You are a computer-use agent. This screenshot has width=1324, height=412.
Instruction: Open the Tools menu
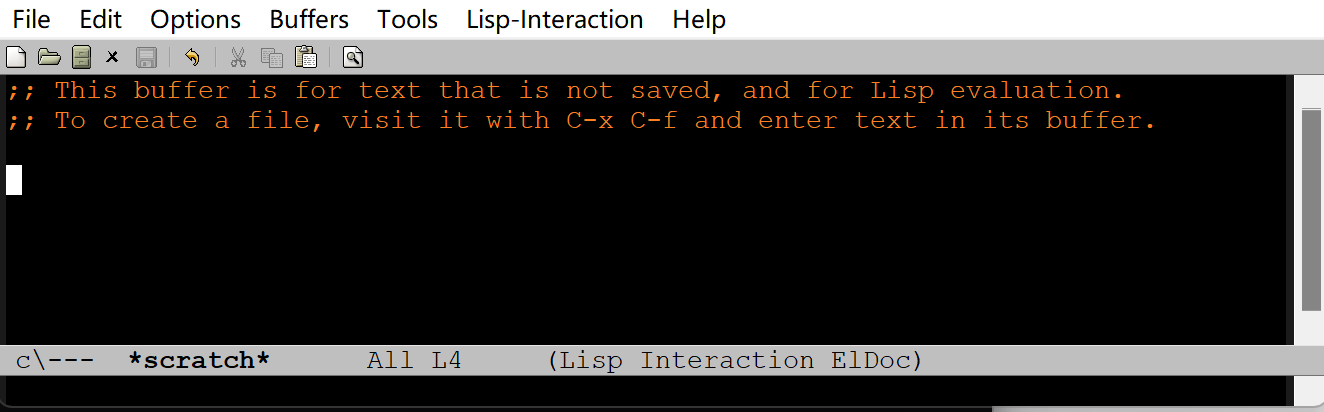click(x=408, y=19)
